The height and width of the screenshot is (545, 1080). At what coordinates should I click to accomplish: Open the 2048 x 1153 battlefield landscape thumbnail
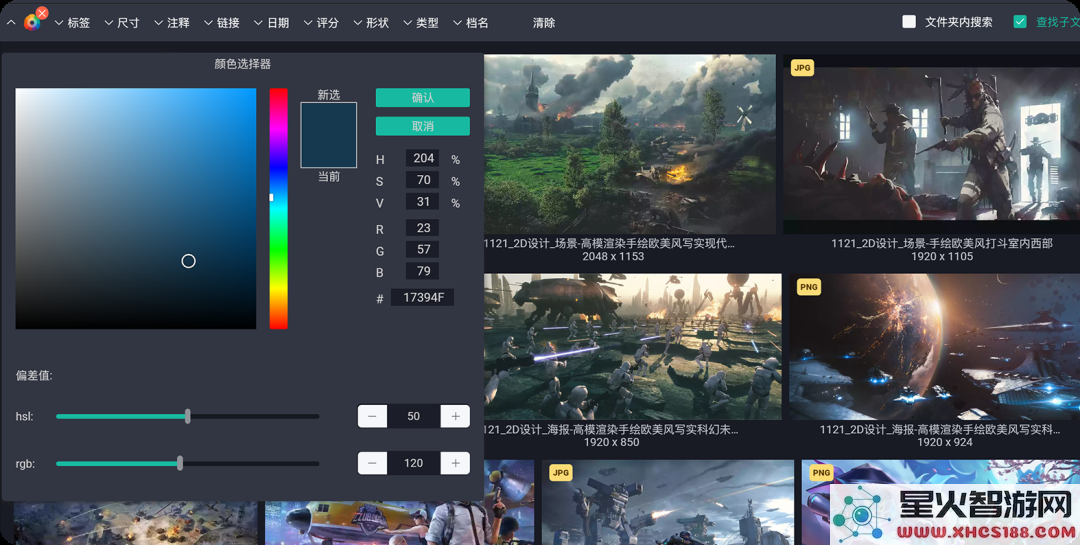pos(630,145)
